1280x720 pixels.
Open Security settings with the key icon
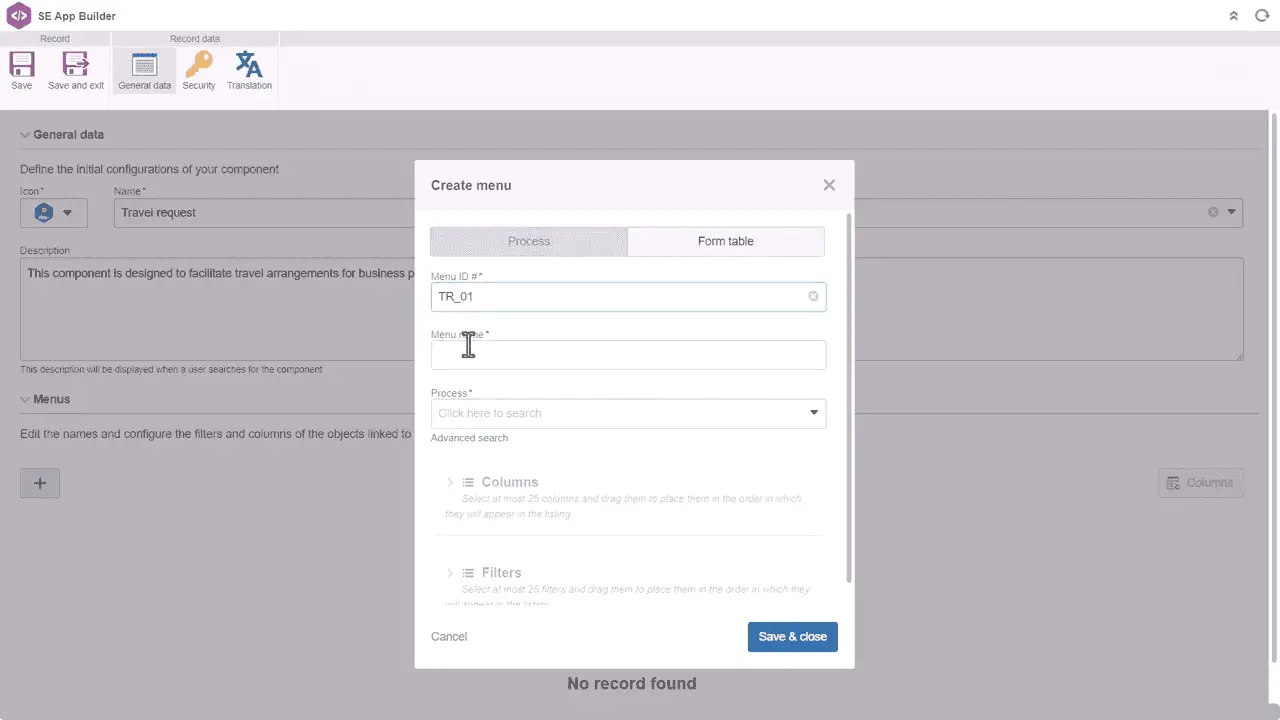199,66
